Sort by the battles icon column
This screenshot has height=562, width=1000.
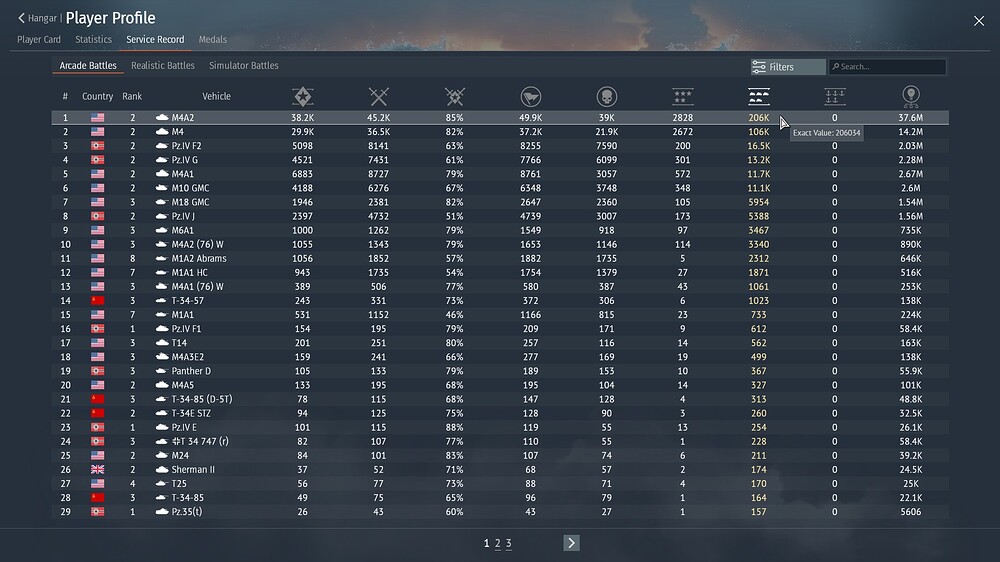(x=303, y=96)
